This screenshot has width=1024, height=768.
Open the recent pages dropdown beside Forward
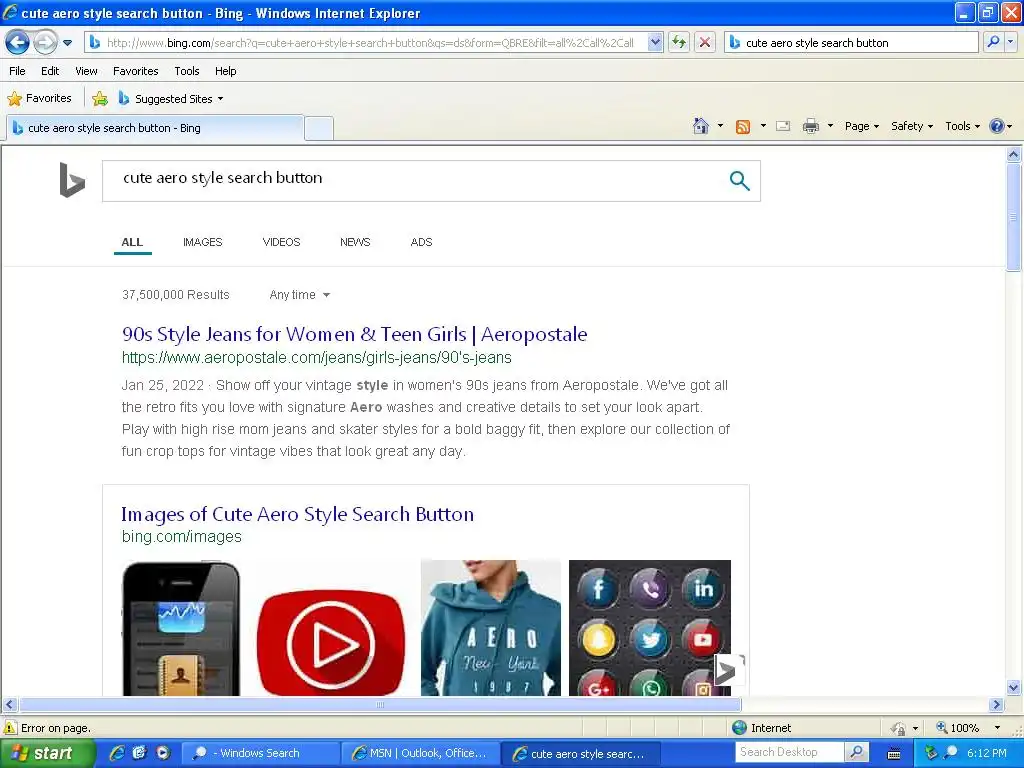(x=67, y=43)
